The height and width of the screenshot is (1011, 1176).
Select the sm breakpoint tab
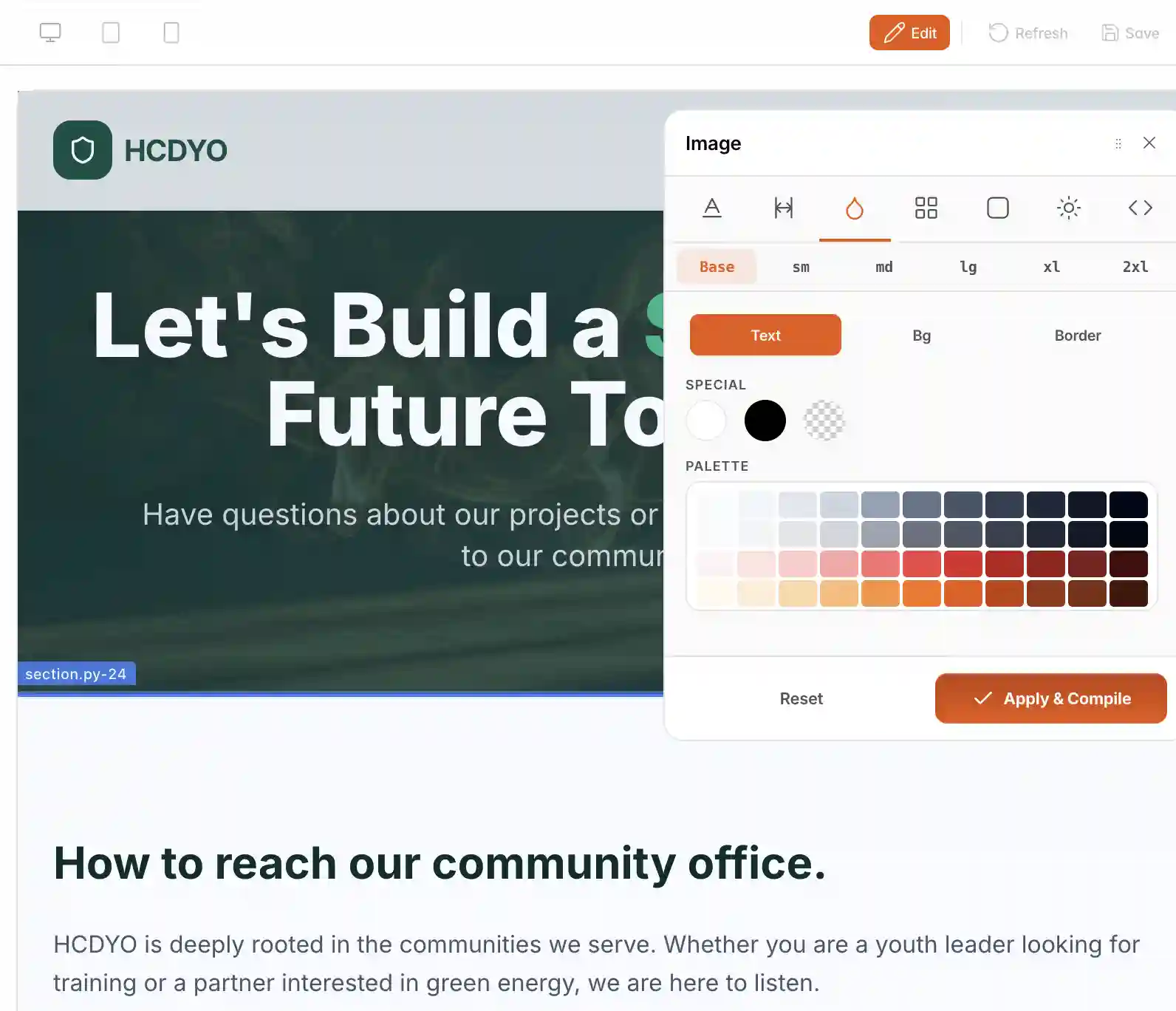(x=801, y=267)
